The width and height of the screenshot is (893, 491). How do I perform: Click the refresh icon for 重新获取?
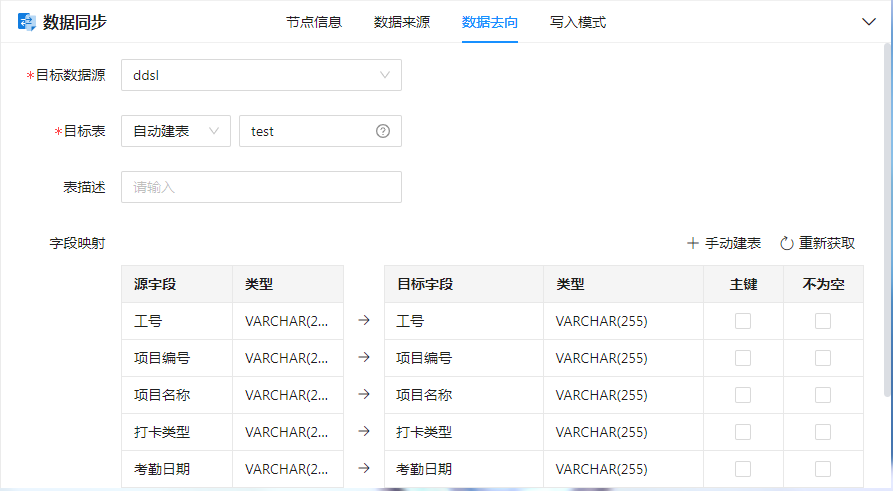click(786, 243)
